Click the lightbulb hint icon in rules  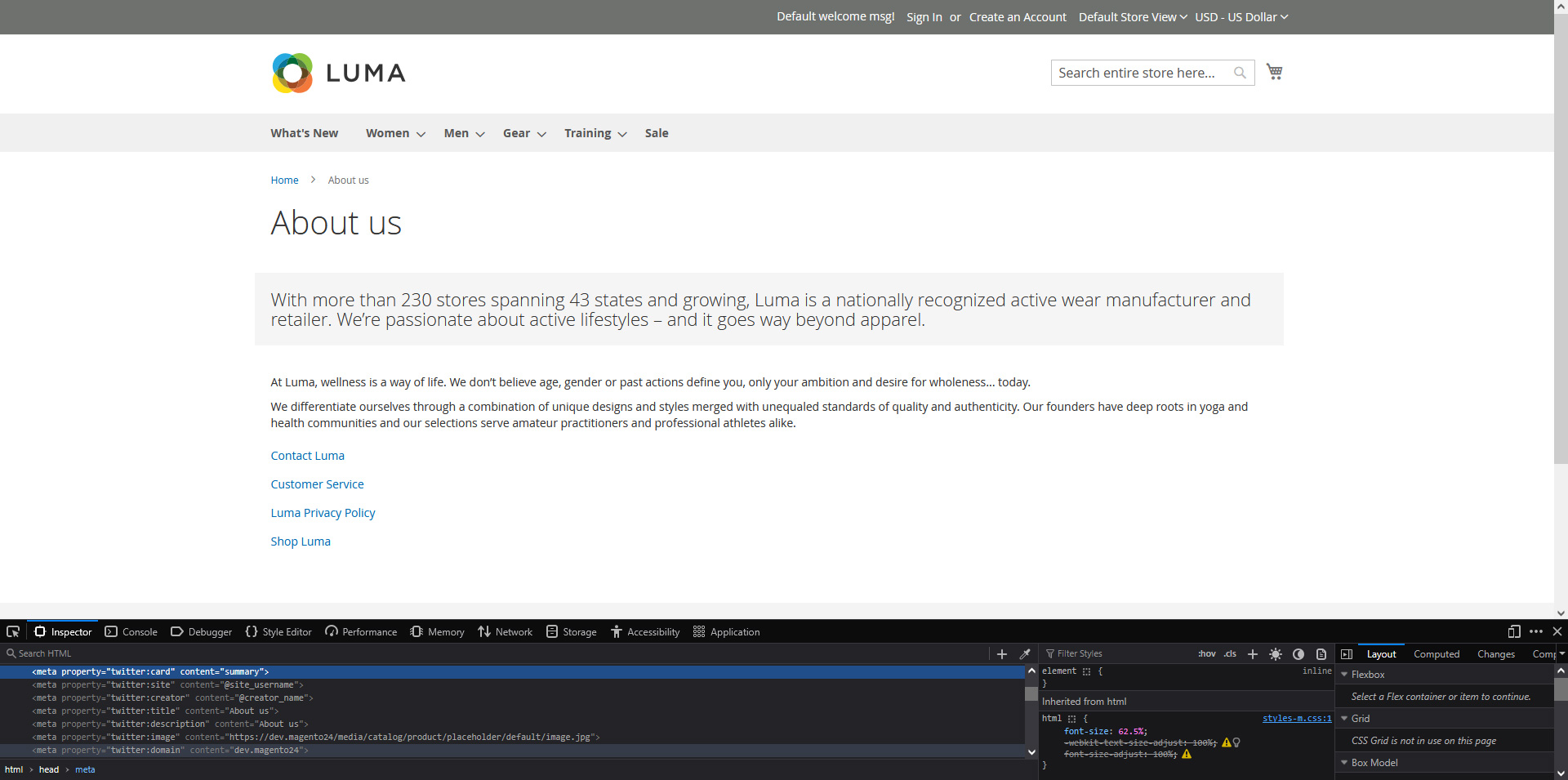coord(1236,742)
